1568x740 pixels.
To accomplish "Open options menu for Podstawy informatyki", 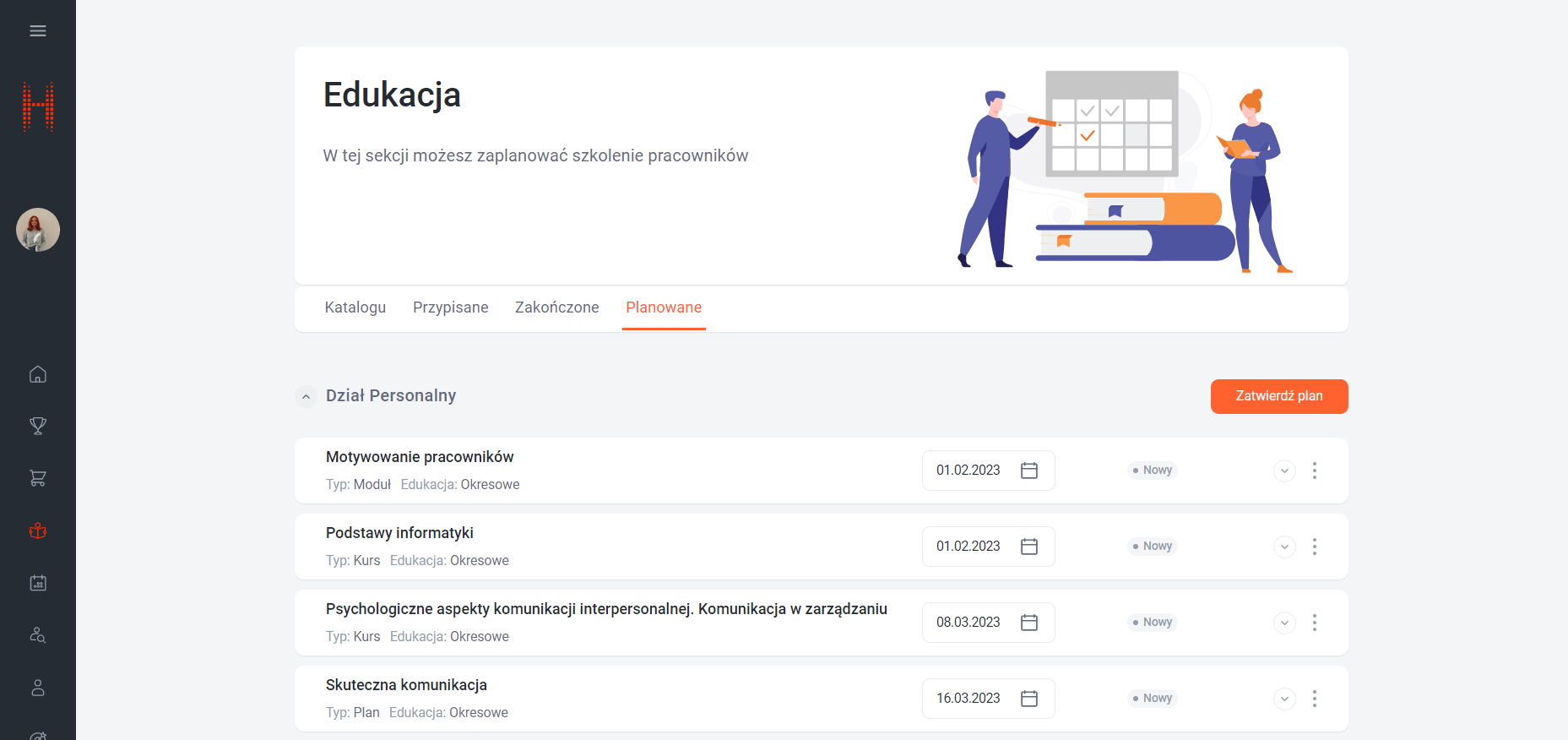I will click(1314, 547).
